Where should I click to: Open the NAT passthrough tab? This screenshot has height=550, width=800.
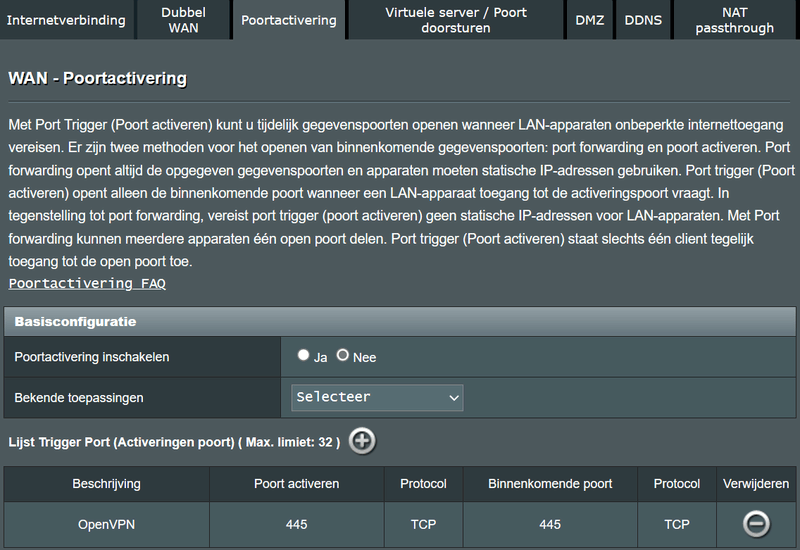pos(735,20)
